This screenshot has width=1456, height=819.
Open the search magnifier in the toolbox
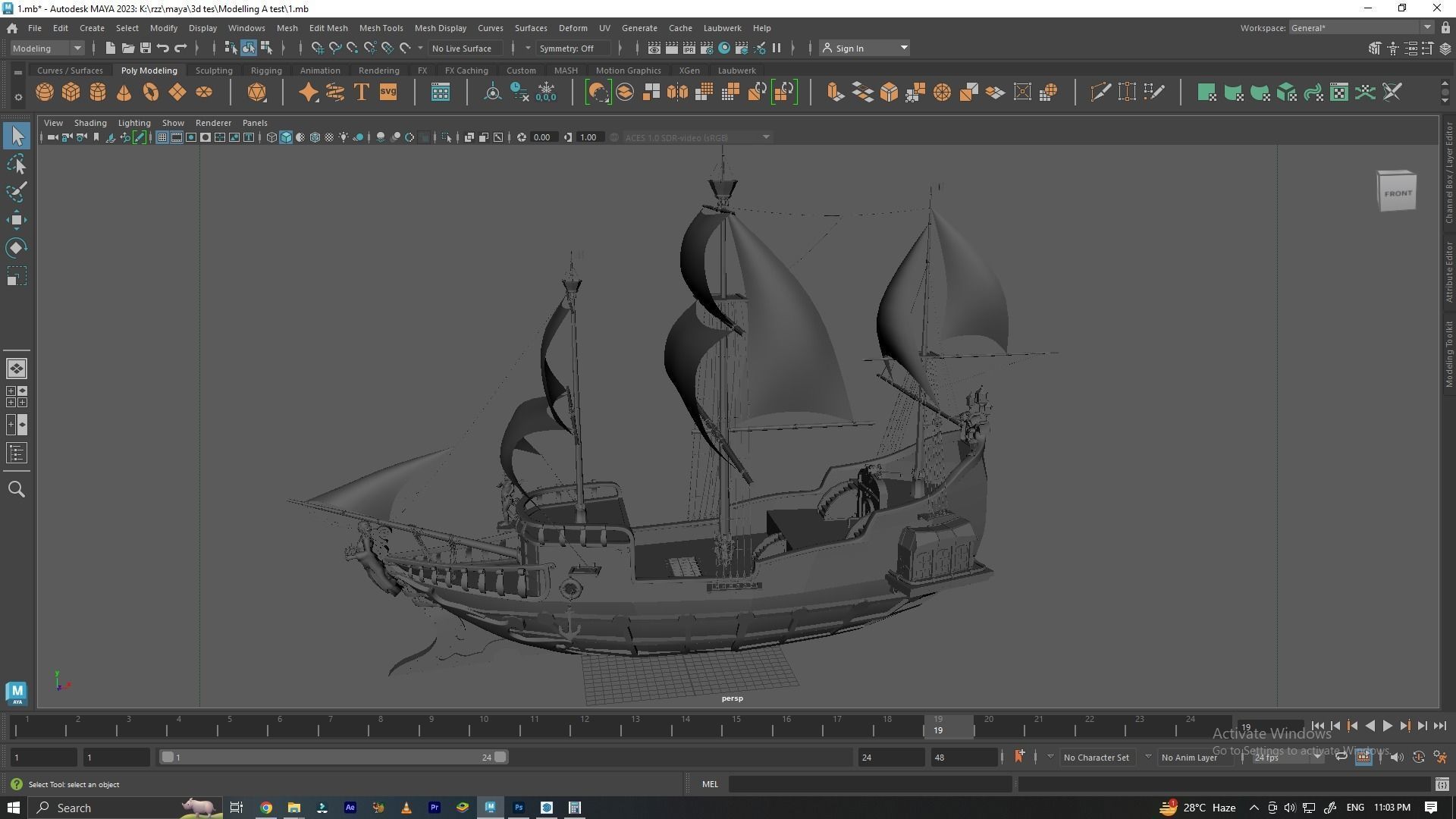pyautogui.click(x=17, y=489)
